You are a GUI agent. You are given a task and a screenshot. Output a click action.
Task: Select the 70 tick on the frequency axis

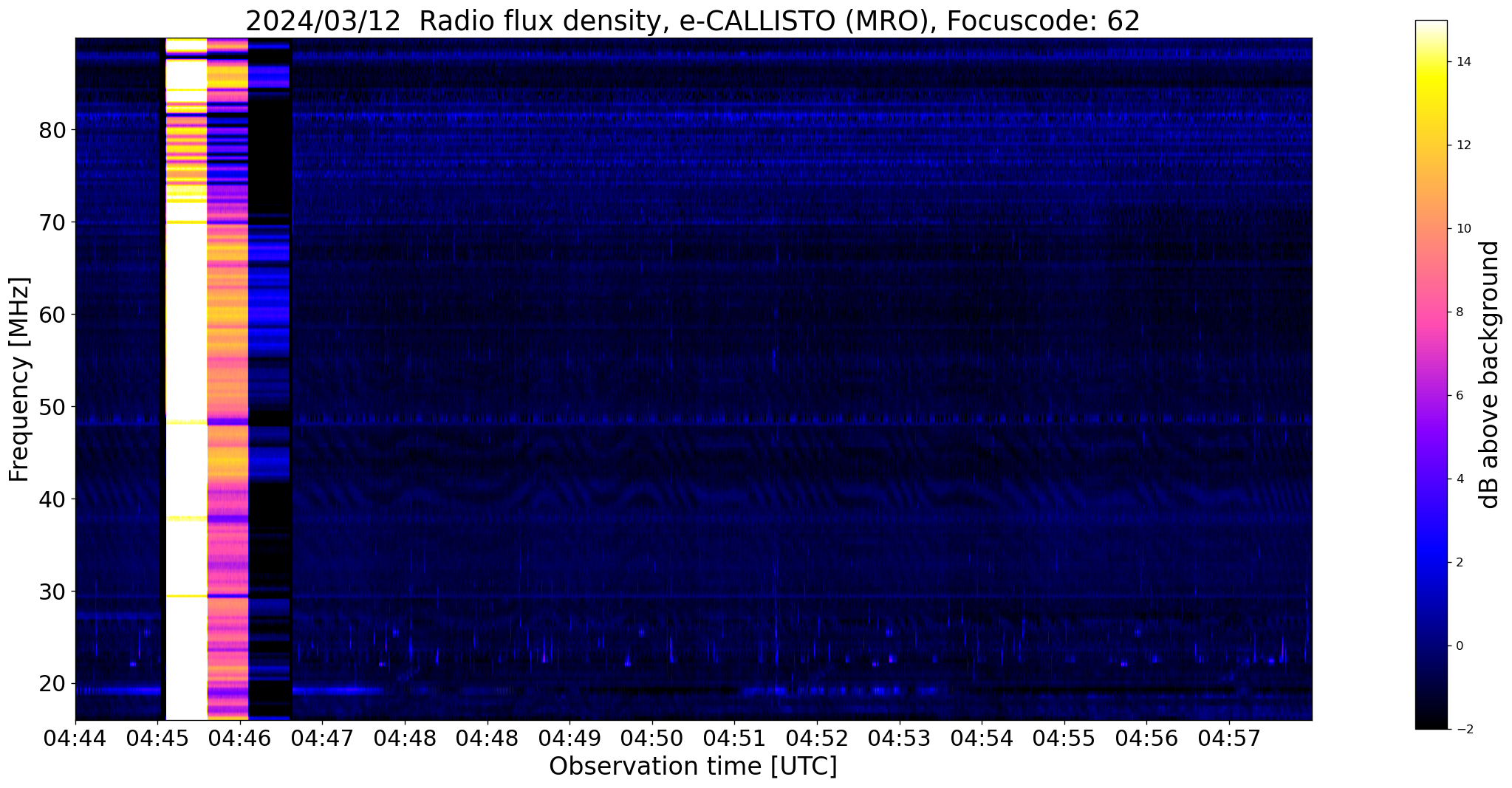pyautogui.click(x=52, y=223)
